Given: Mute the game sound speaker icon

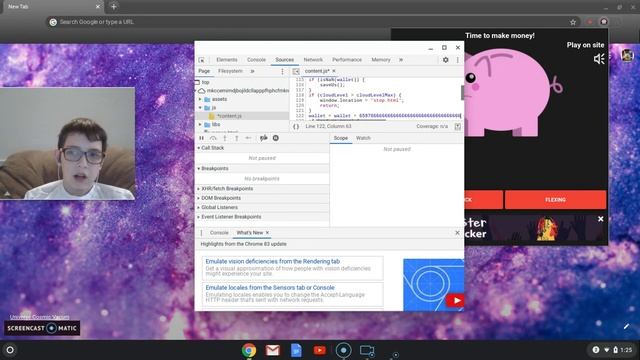Looking at the screenshot, I should [599, 59].
